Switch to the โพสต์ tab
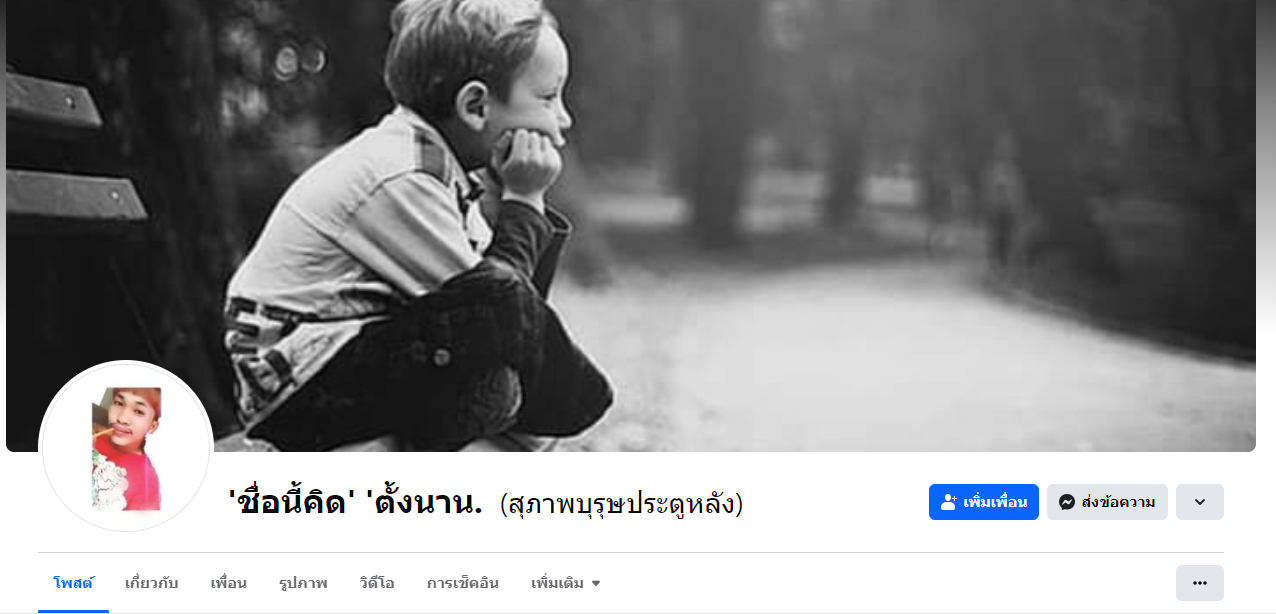The width and height of the screenshot is (1276, 614). (x=73, y=583)
